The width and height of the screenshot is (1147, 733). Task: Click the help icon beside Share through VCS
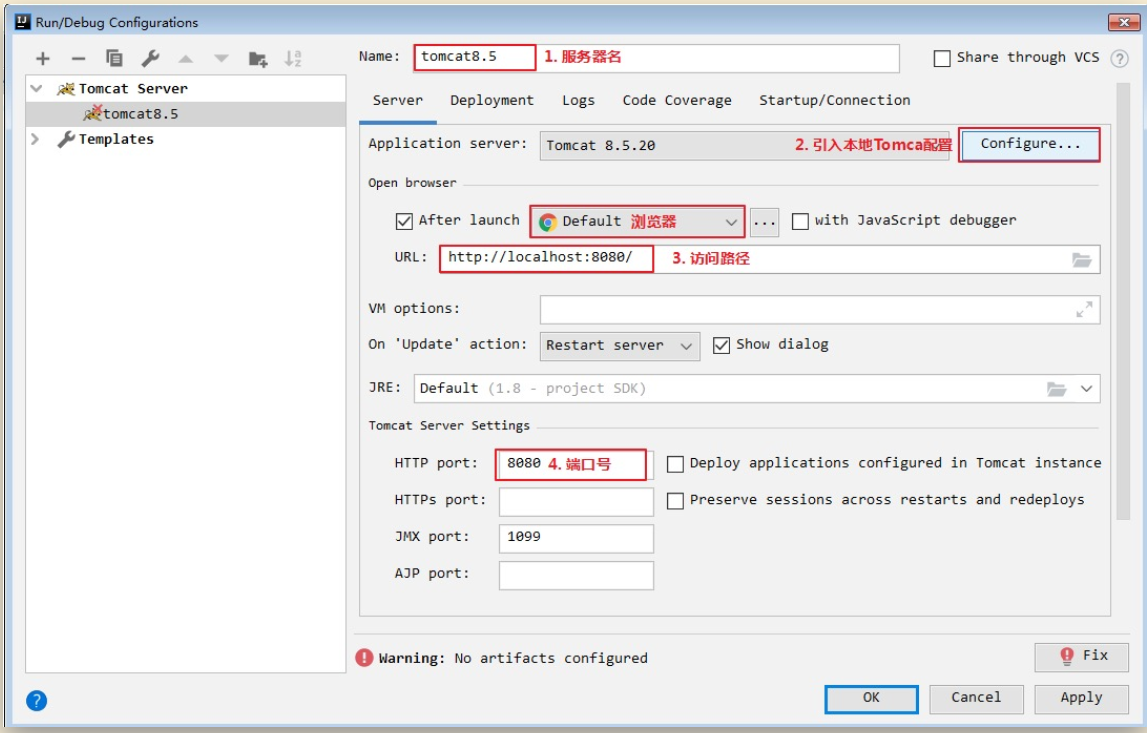pyautogui.click(x=1119, y=59)
